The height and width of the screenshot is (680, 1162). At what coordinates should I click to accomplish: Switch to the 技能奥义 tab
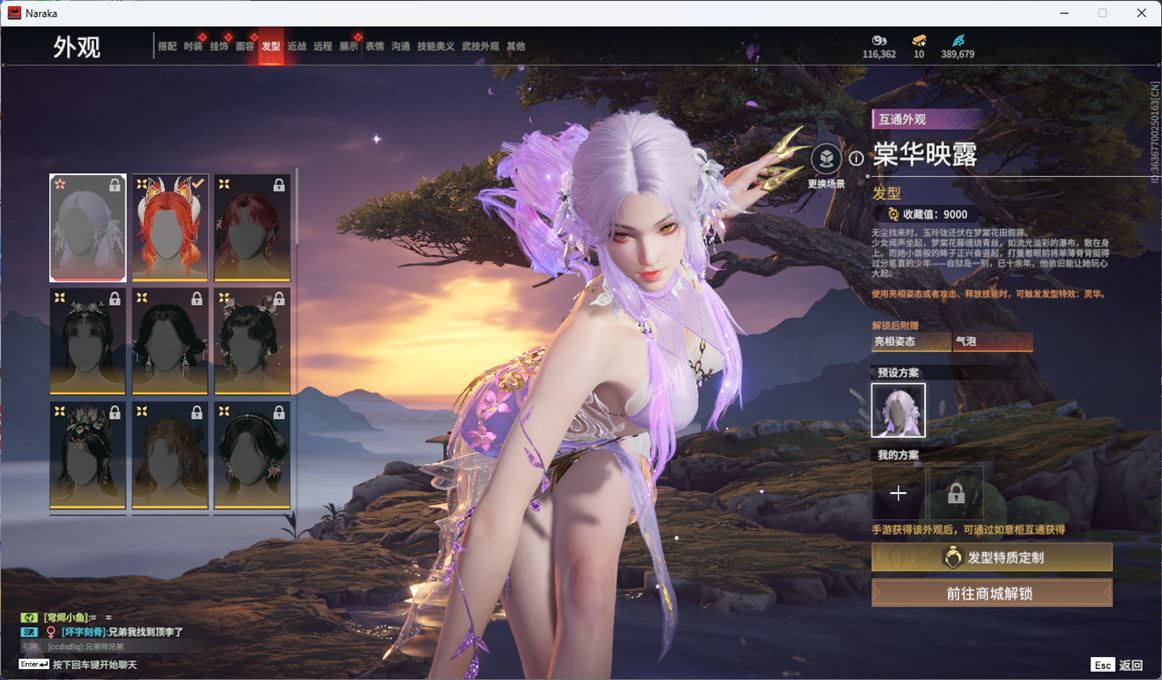pos(436,46)
